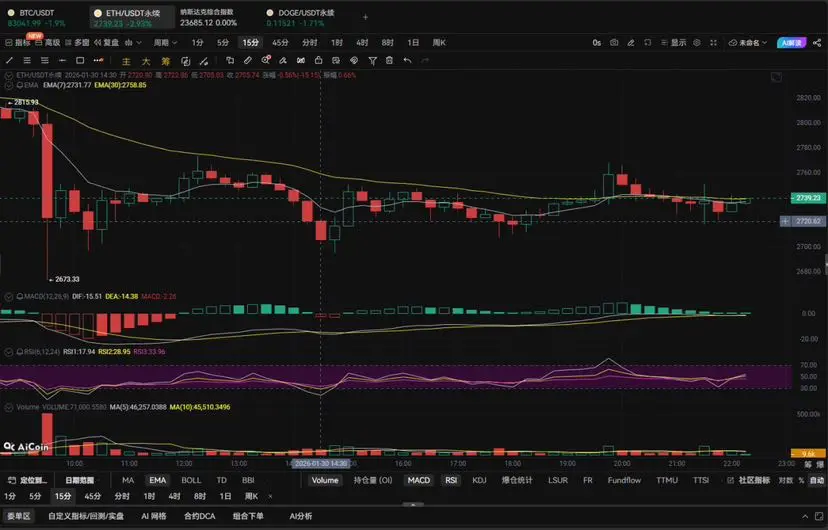Image resolution: width=828 pixels, height=530 pixels.
Task: Lock drawings with the padlock icon
Action: (318, 61)
